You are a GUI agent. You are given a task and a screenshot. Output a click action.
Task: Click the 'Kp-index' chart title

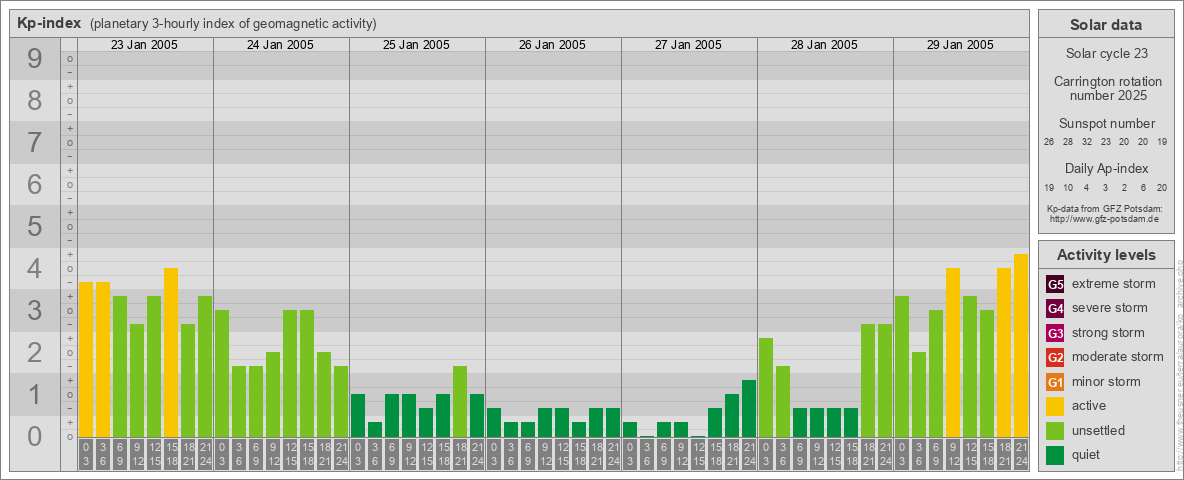tap(49, 23)
